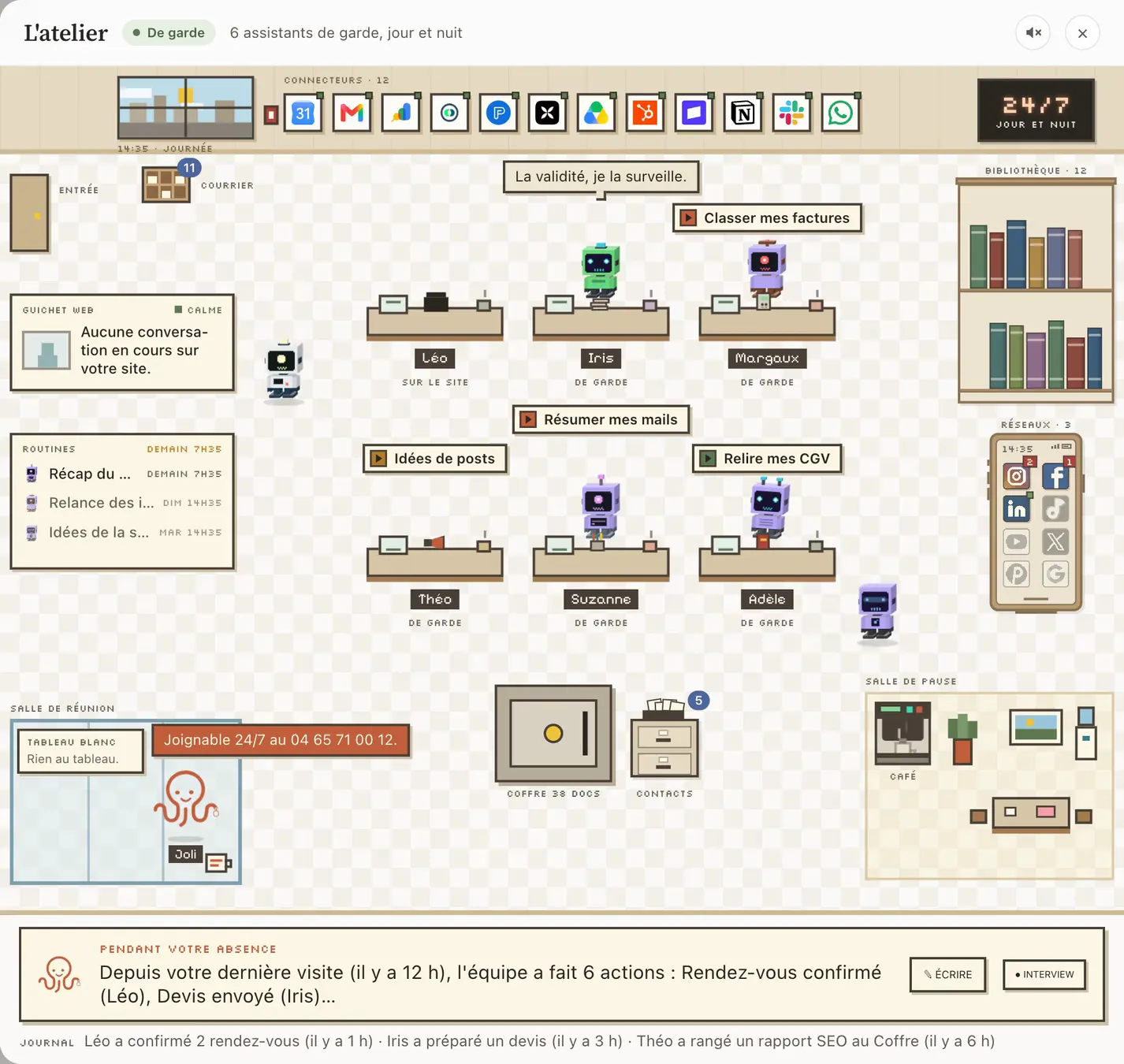Open LinkedIn in the Réseaux phone
The image size is (1124, 1064).
1017,509
